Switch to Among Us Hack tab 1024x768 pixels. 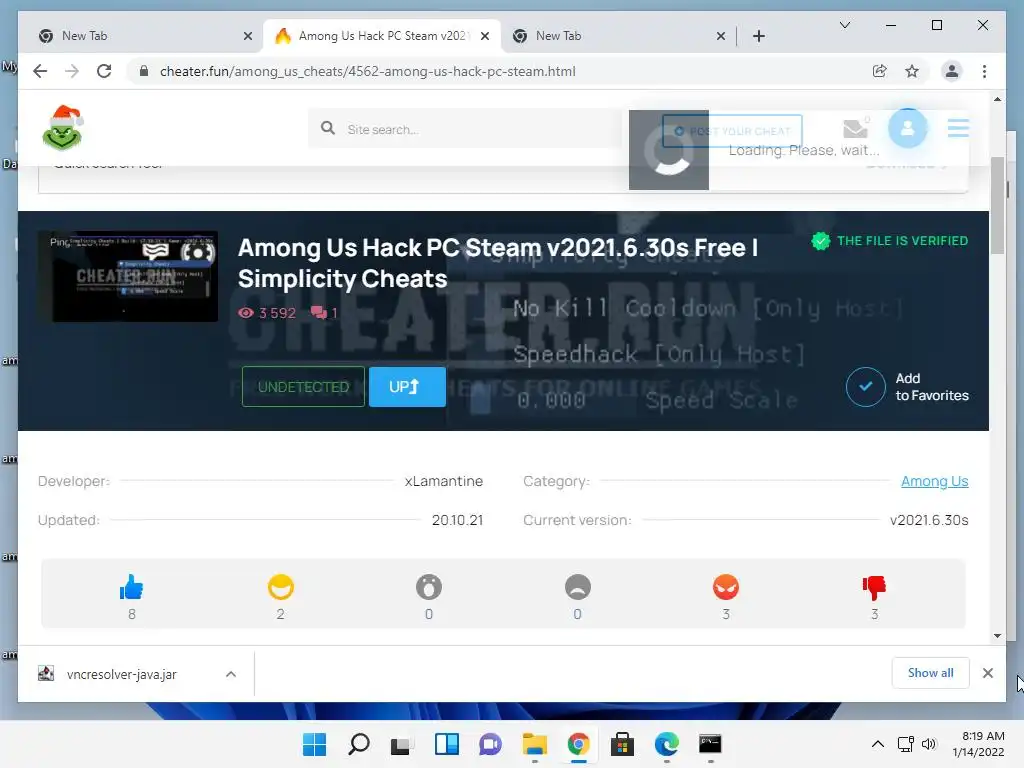tap(382, 36)
